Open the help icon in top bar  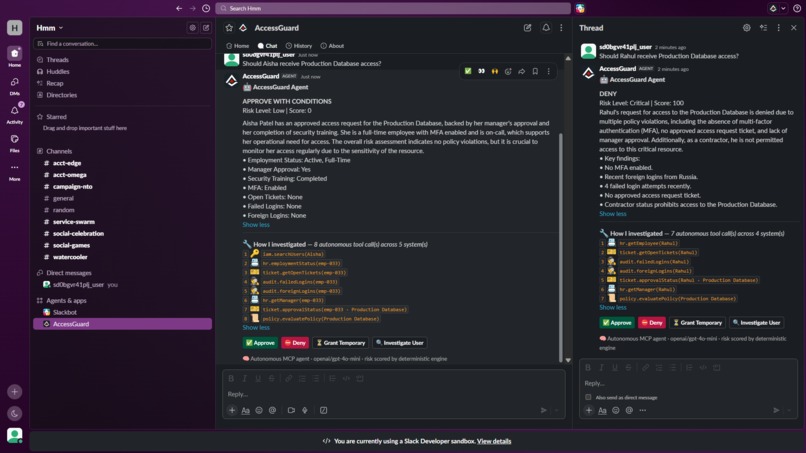(x=797, y=8)
